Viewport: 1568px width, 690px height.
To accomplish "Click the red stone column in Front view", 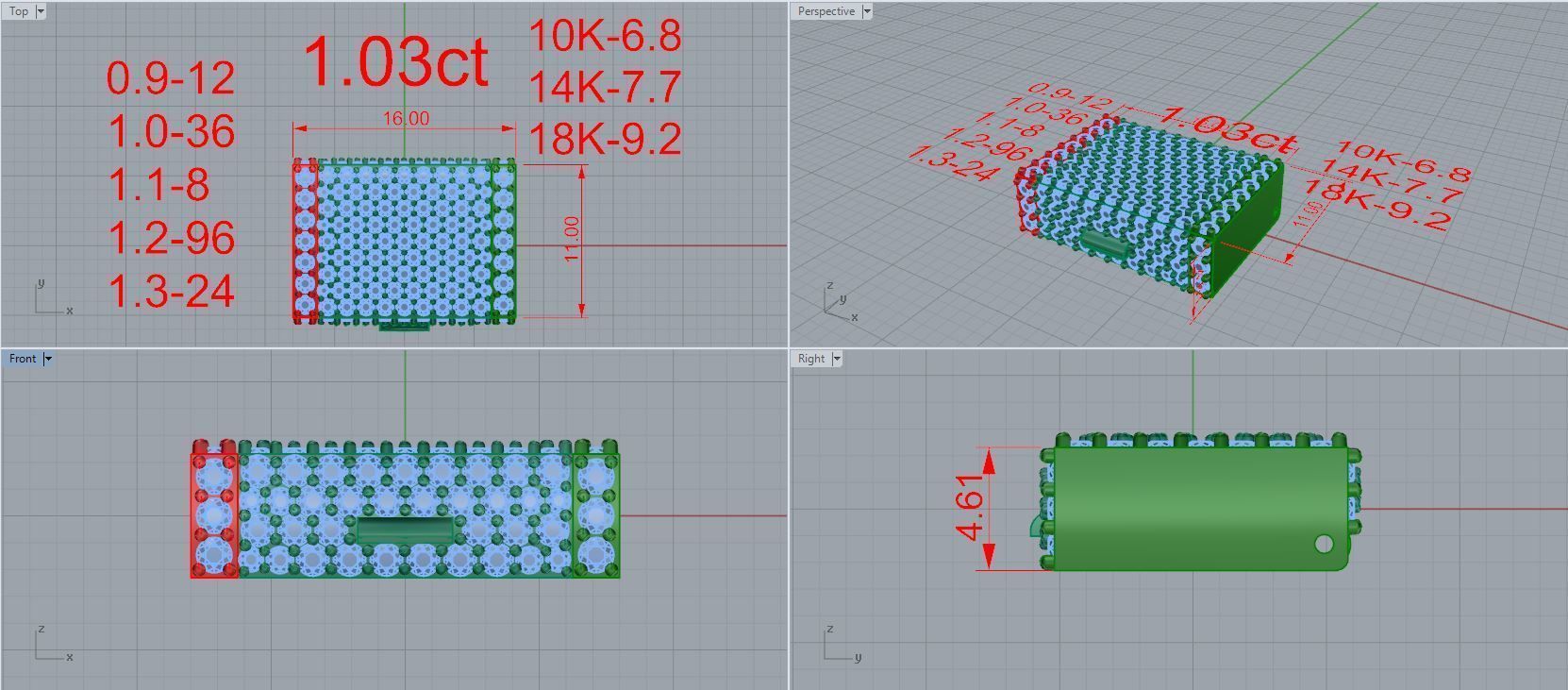I will coord(214,510).
